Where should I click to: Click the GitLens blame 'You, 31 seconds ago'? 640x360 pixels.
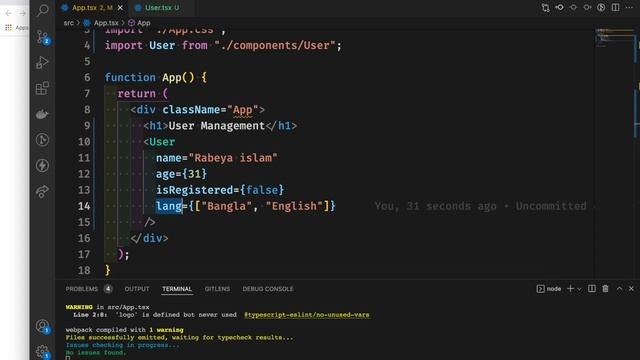point(435,206)
